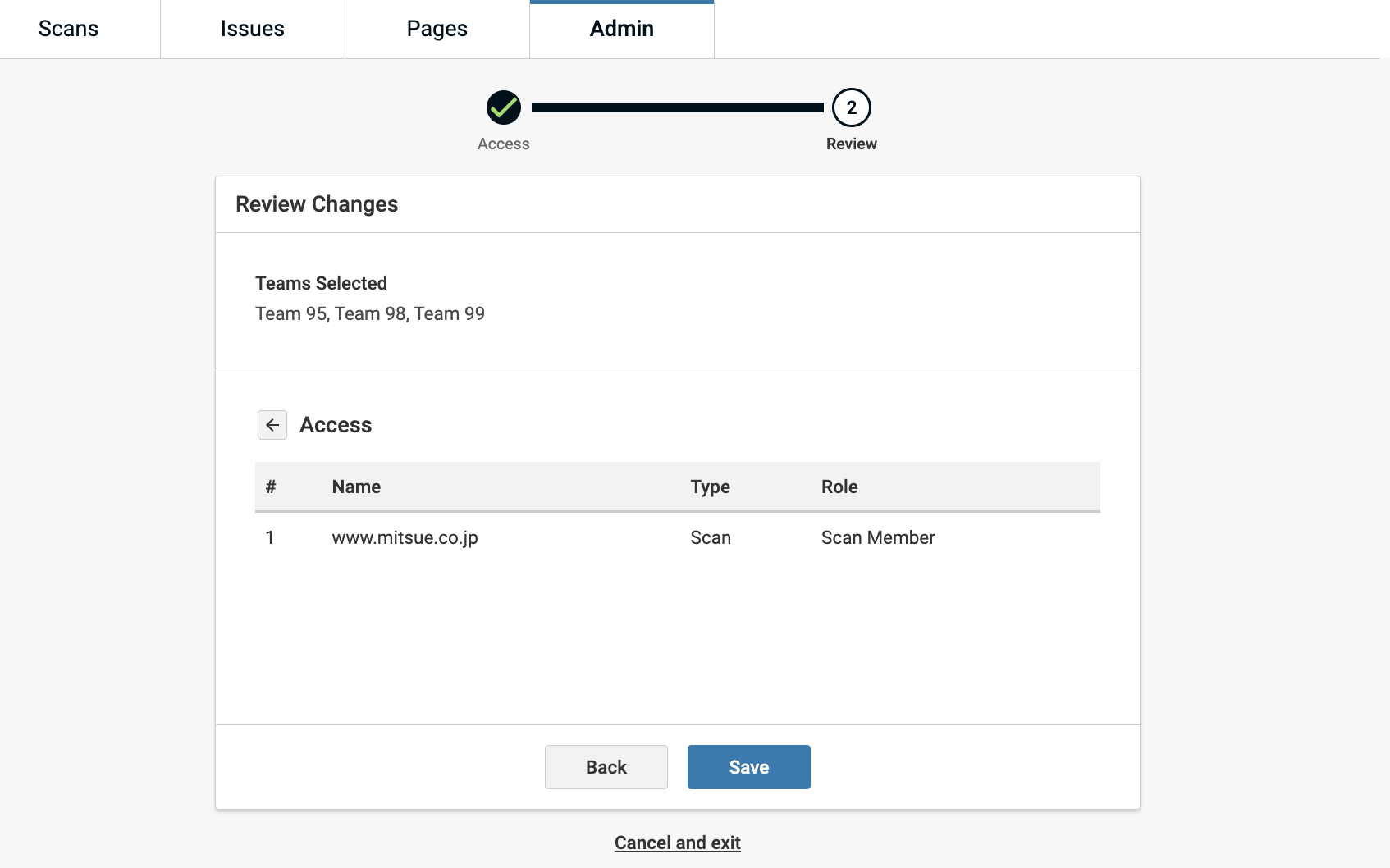Click the # column header
This screenshot has height=868, width=1390.
271,487
